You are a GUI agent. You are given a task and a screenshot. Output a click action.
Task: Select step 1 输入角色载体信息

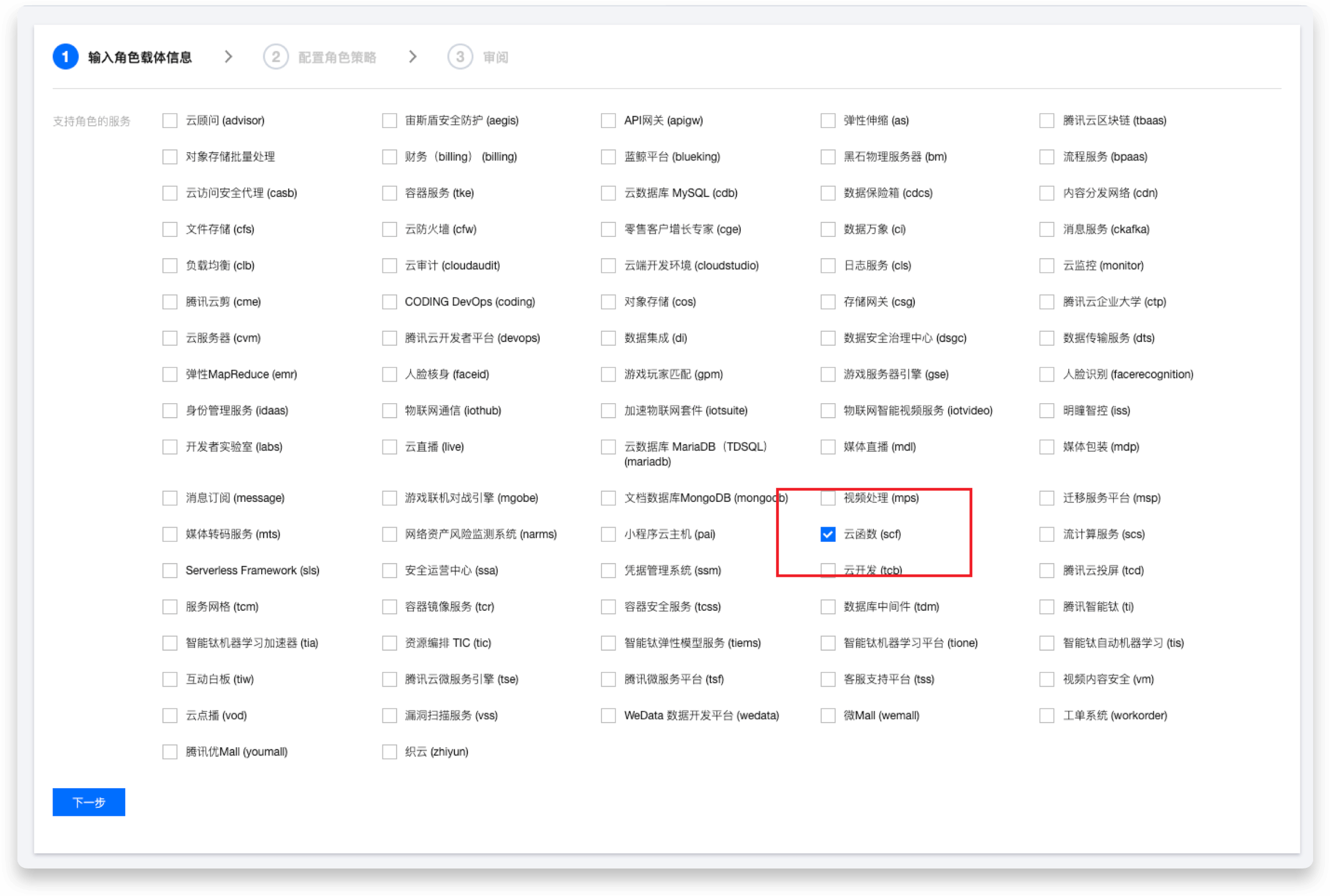click(122, 57)
